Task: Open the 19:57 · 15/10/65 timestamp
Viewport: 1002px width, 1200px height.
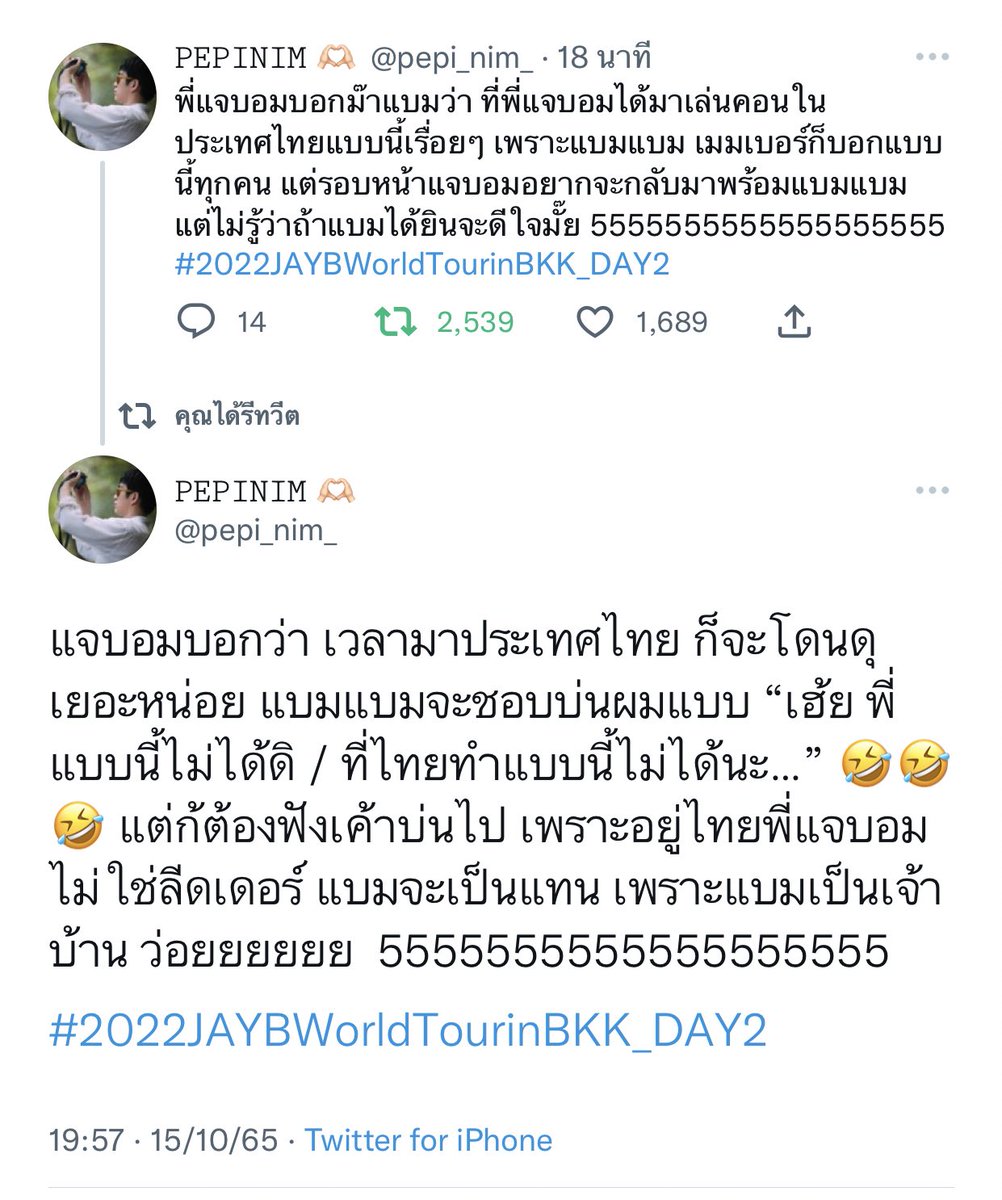Action: [x=164, y=1140]
